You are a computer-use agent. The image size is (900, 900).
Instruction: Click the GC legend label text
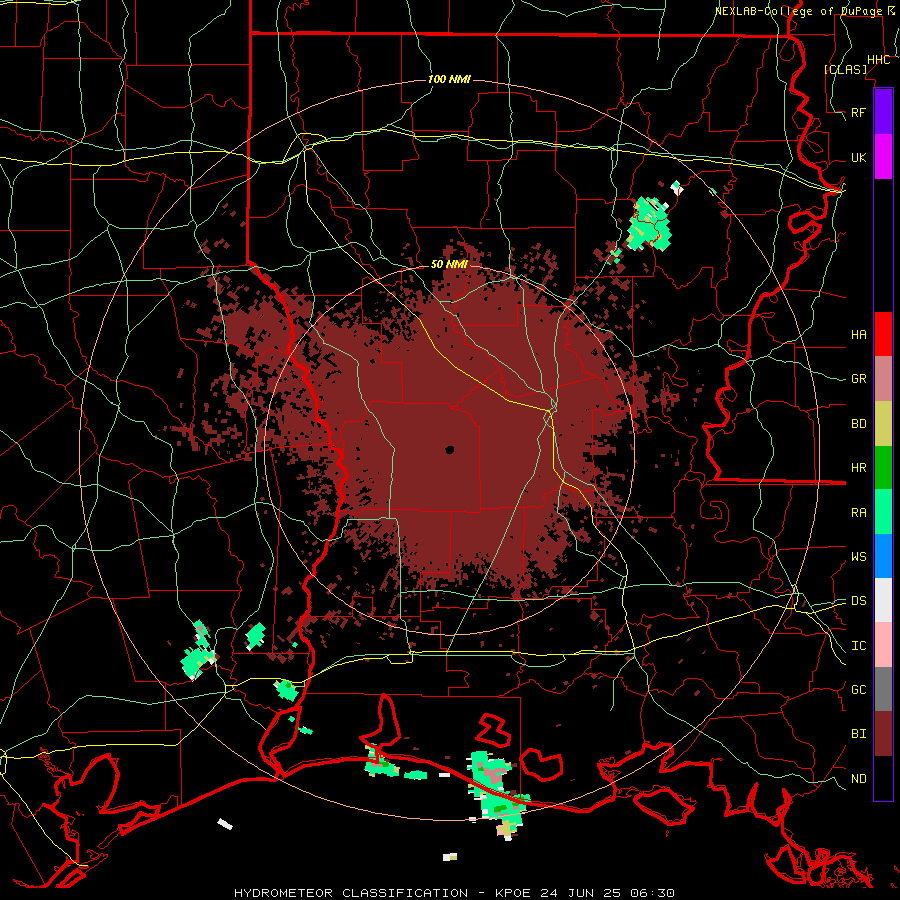858,689
